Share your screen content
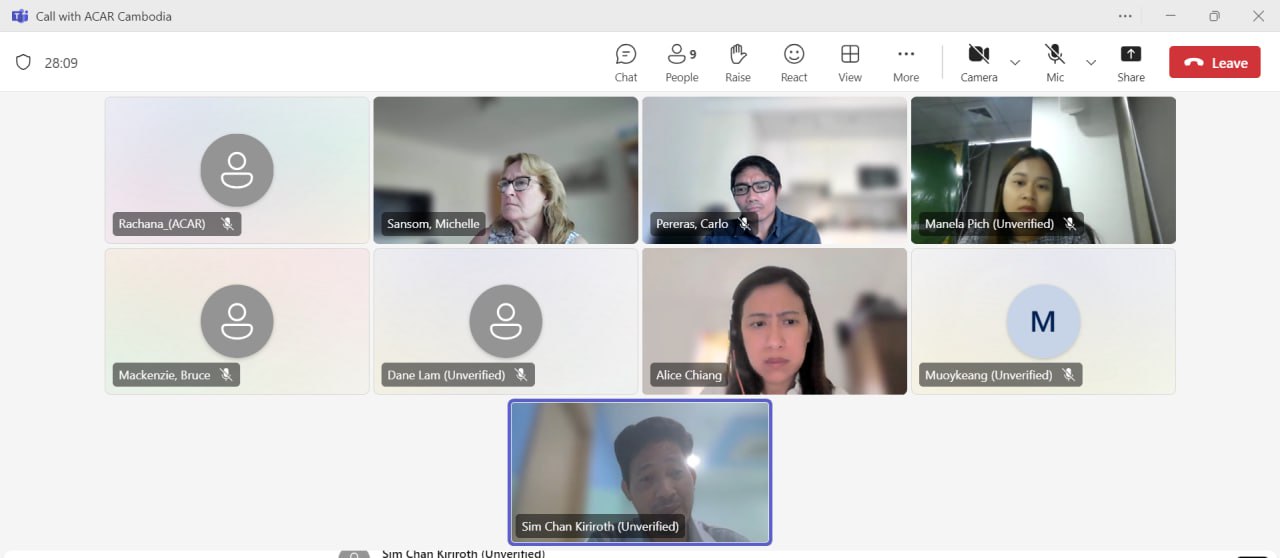1280x558 pixels. point(1131,63)
